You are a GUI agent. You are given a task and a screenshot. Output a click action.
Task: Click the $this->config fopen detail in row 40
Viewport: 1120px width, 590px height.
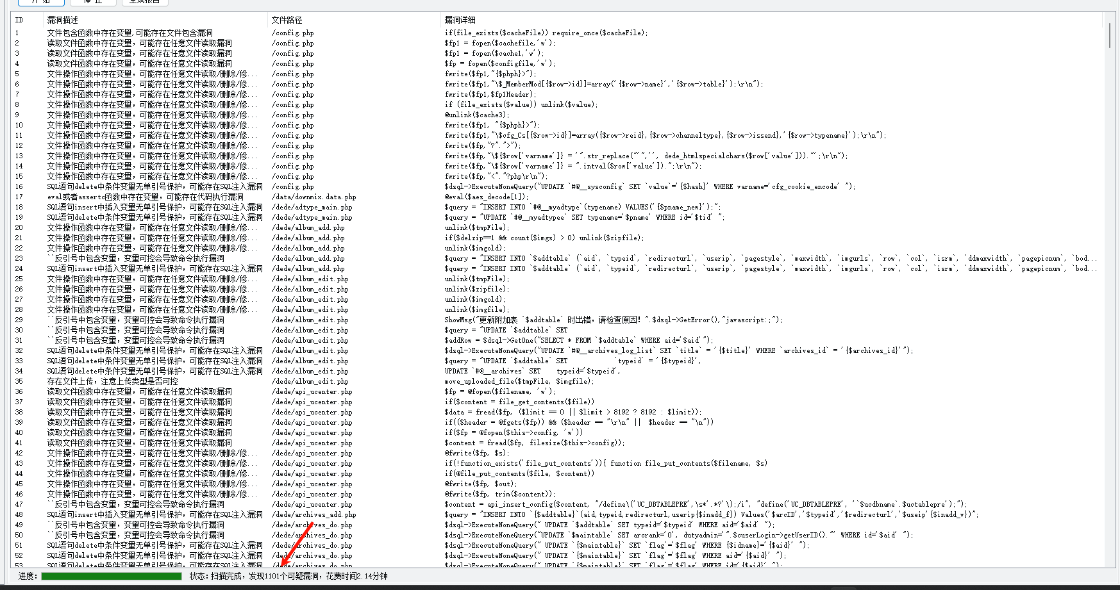click(514, 432)
